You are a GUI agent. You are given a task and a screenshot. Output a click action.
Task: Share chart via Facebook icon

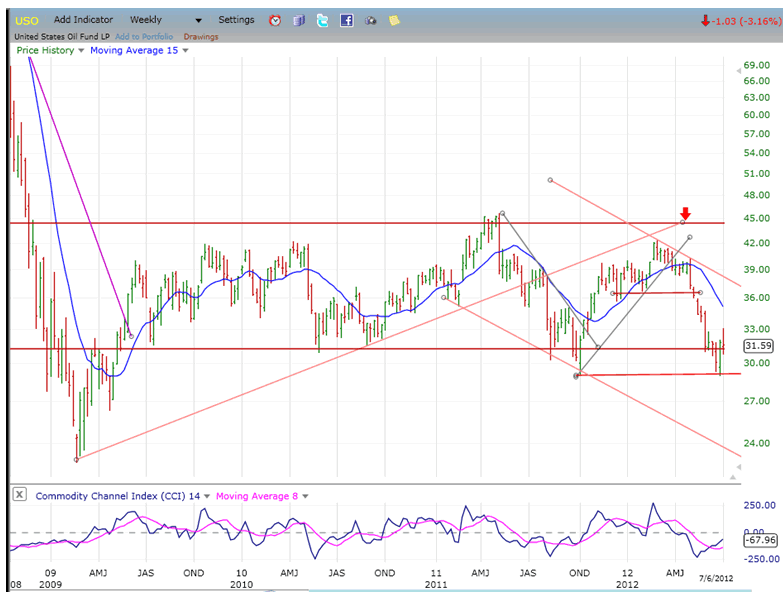click(x=346, y=20)
